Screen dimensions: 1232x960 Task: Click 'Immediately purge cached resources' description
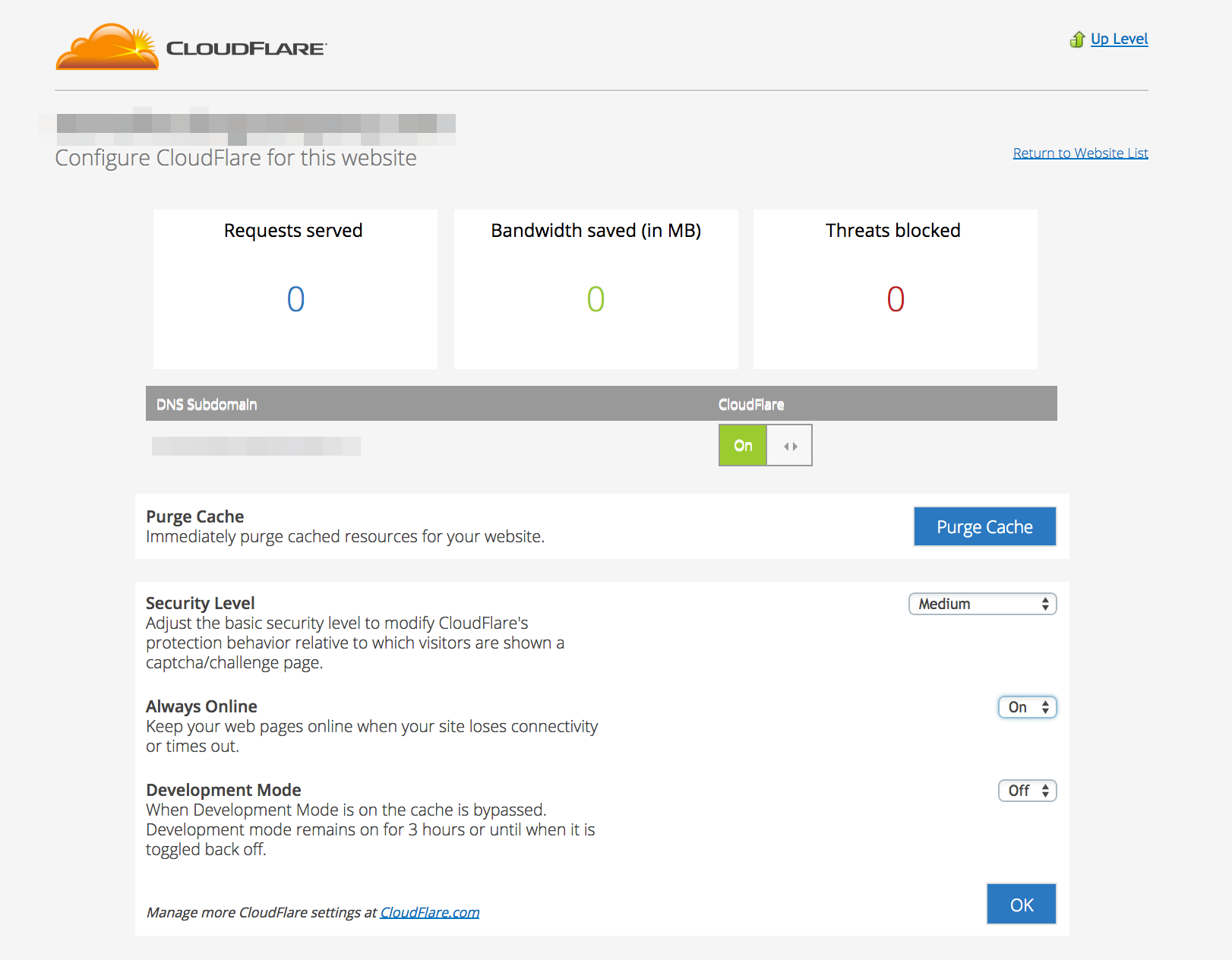click(345, 536)
